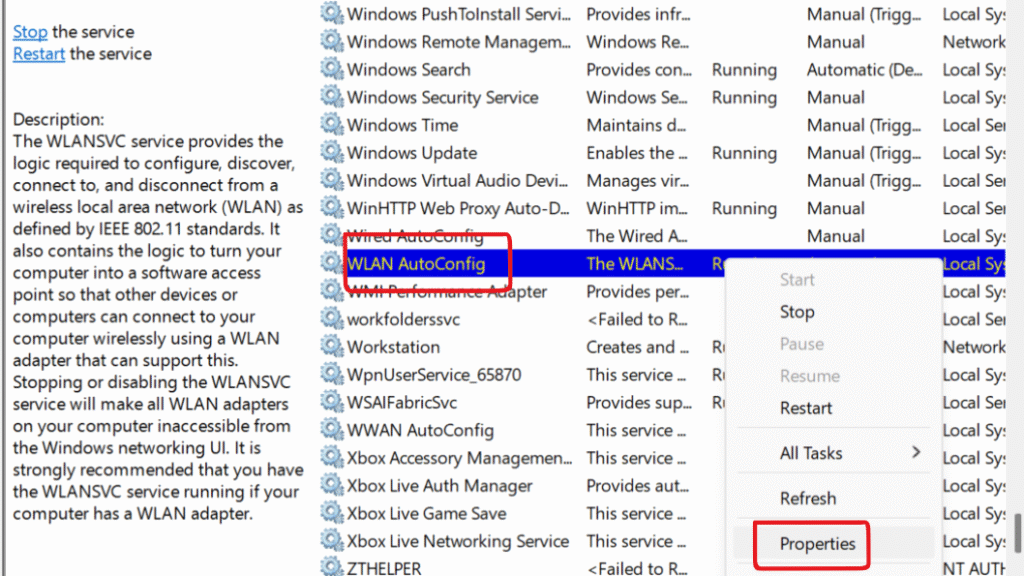
Task: Click the Stop the service link
Action: (x=30, y=31)
